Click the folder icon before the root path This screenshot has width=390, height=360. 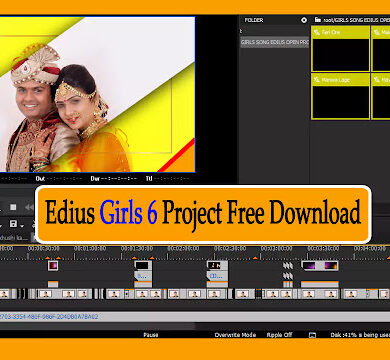318,20
